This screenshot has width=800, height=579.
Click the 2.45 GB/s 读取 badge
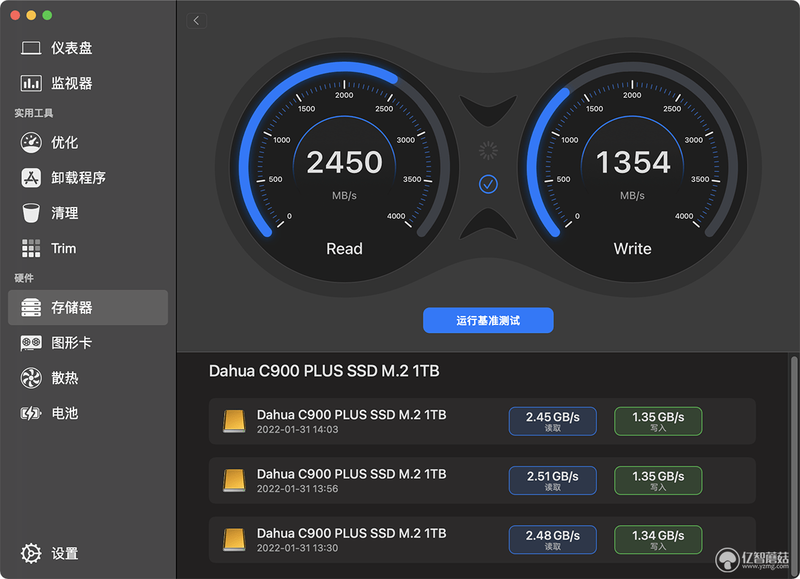tap(553, 421)
